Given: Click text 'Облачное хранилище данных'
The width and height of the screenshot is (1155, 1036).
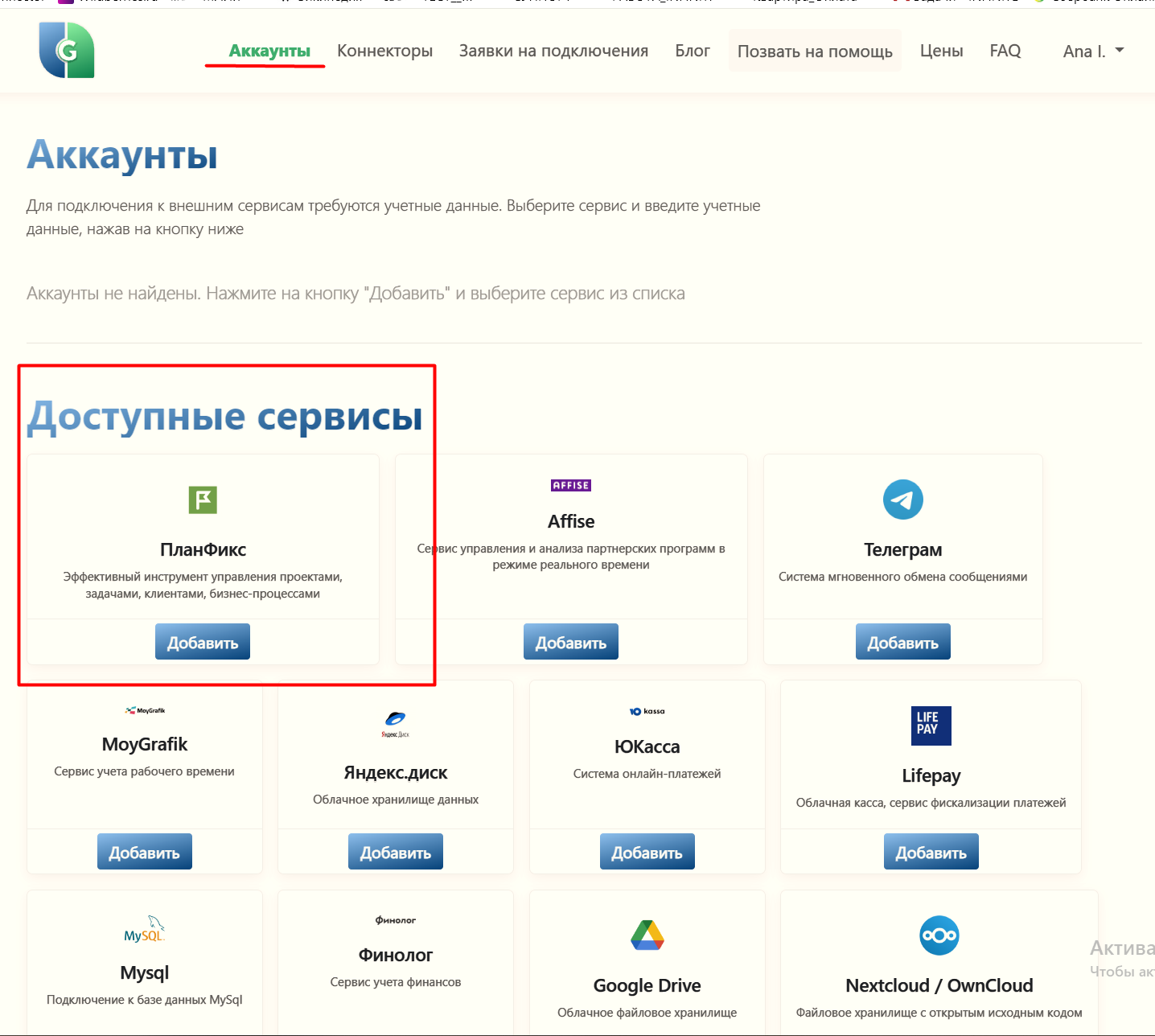Looking at the screenshot, I should [396, 800].
